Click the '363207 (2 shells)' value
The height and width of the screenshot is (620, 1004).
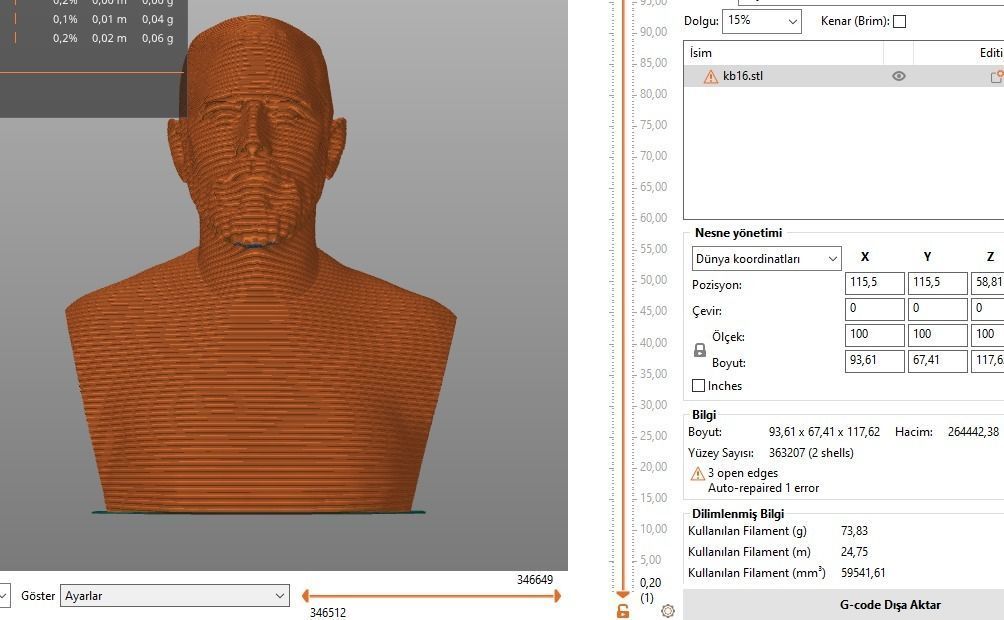point(811,453)
